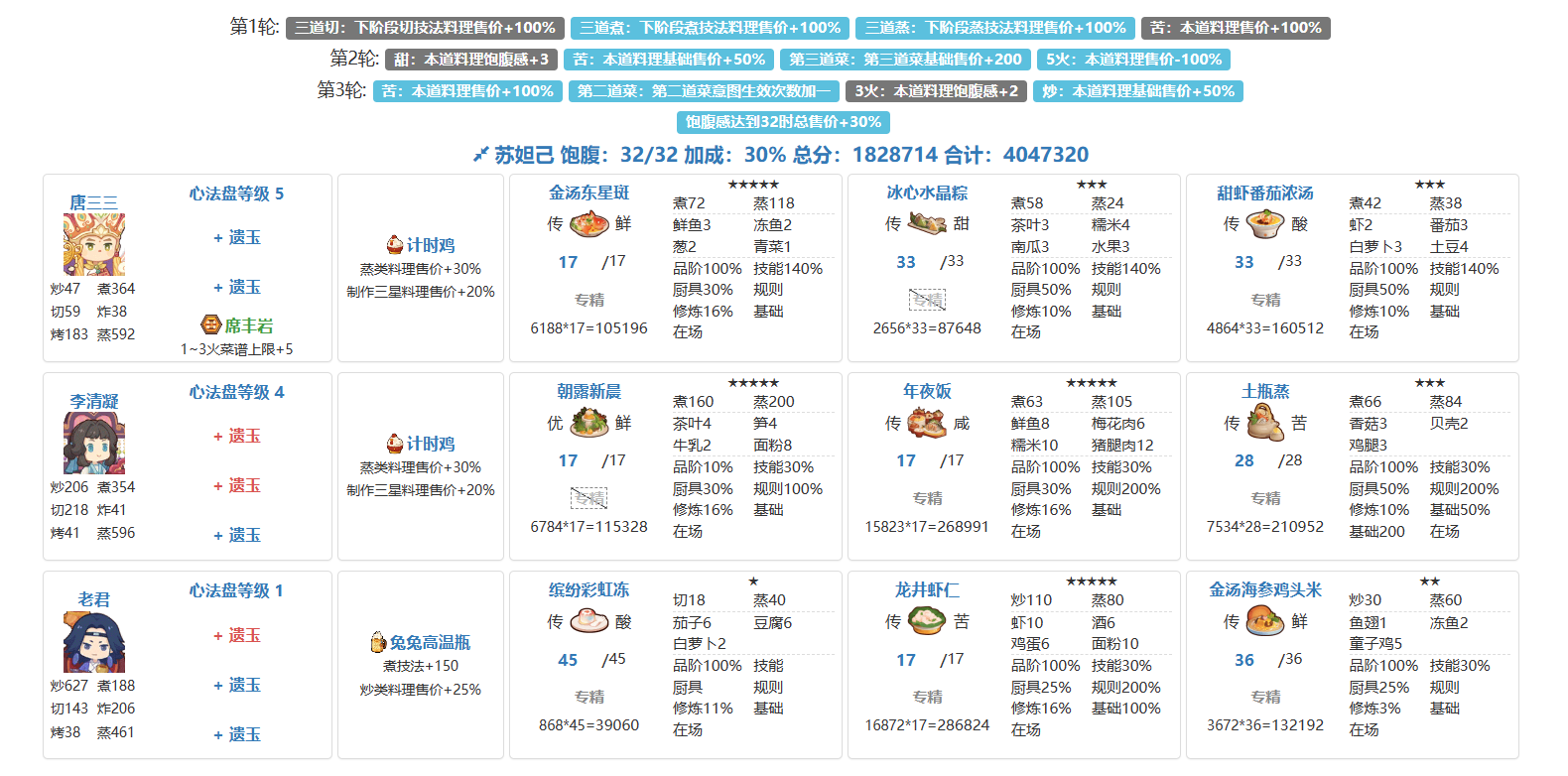Open the 年夜饭 recipe link
Image resolution: width=1568 pixels, height=776 pixels.
point(927,391)
